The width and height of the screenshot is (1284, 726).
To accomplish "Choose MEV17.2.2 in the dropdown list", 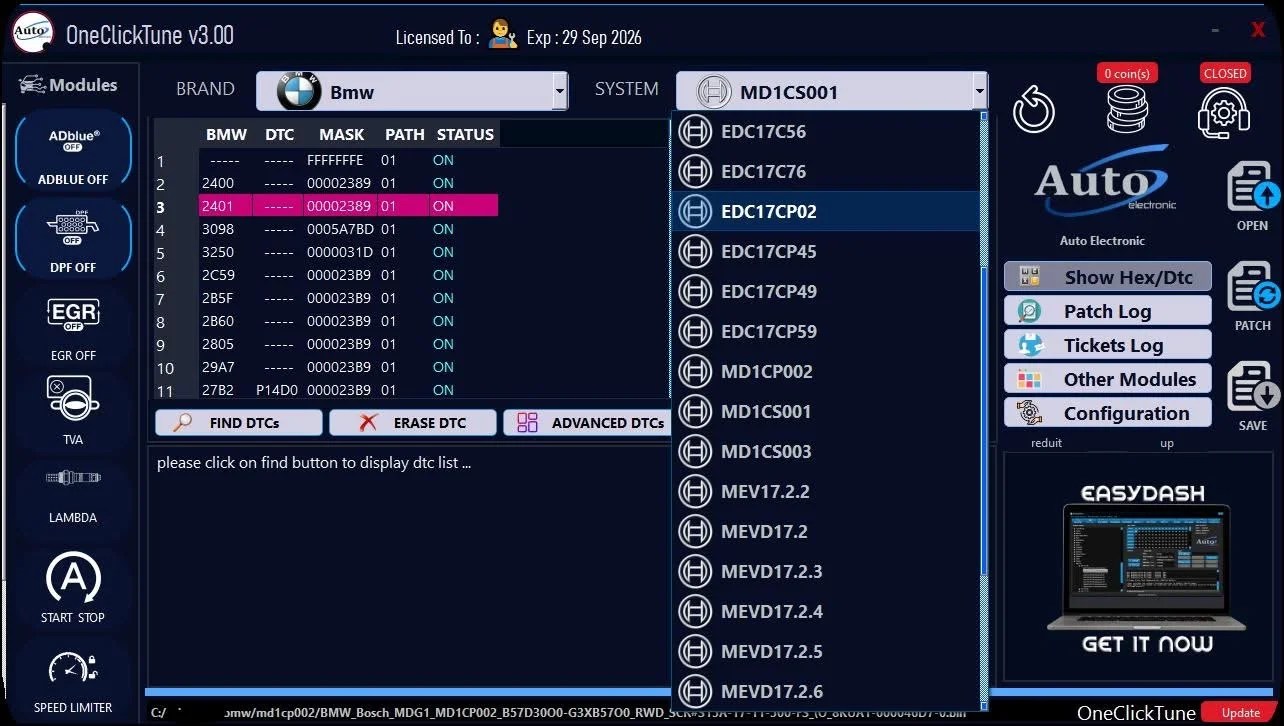I will (826, 492).
